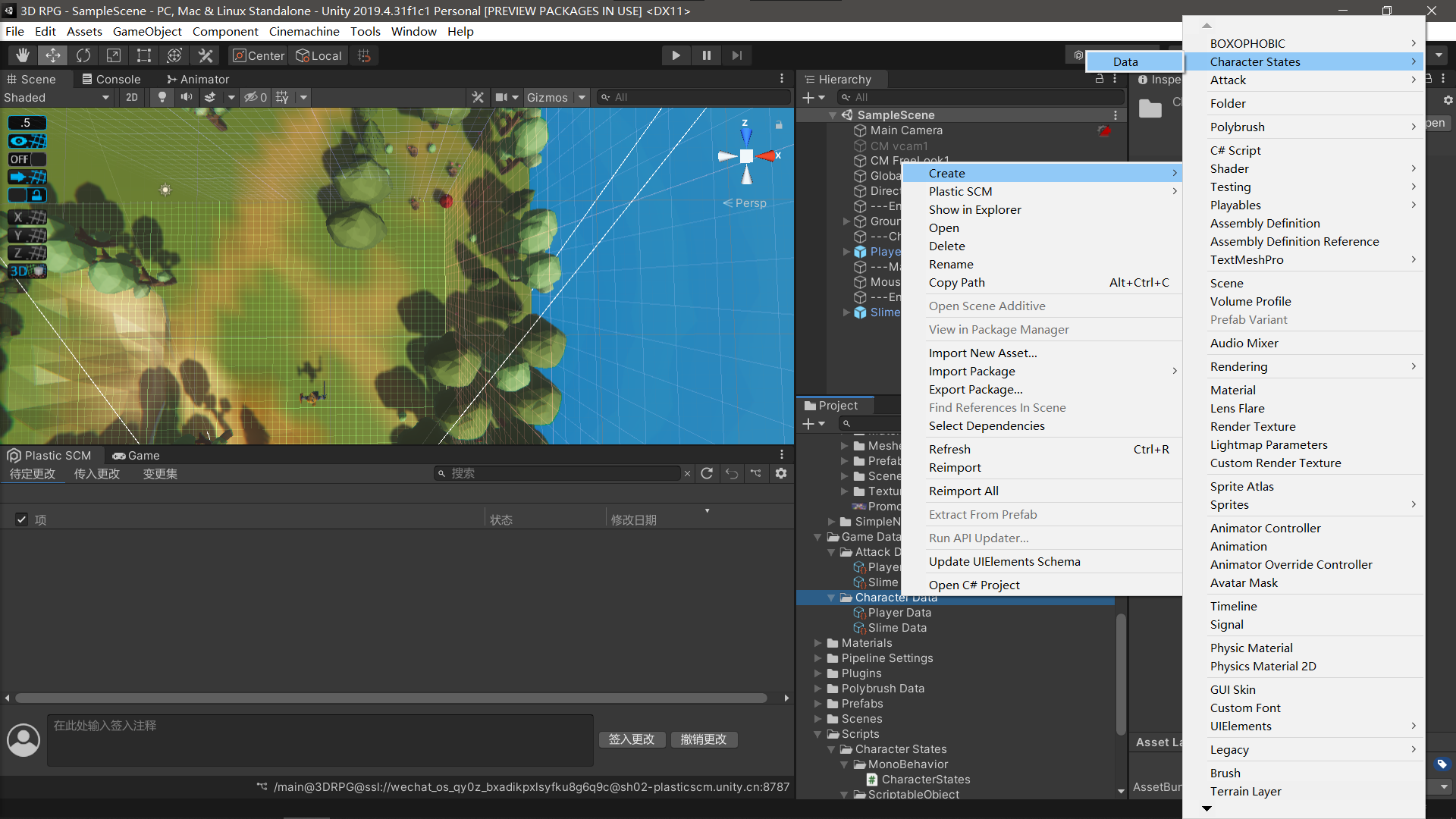Open Plastic SCM settings gear
The height and width of the screenshot is (819, 1456).
click(x=780, y=473)
